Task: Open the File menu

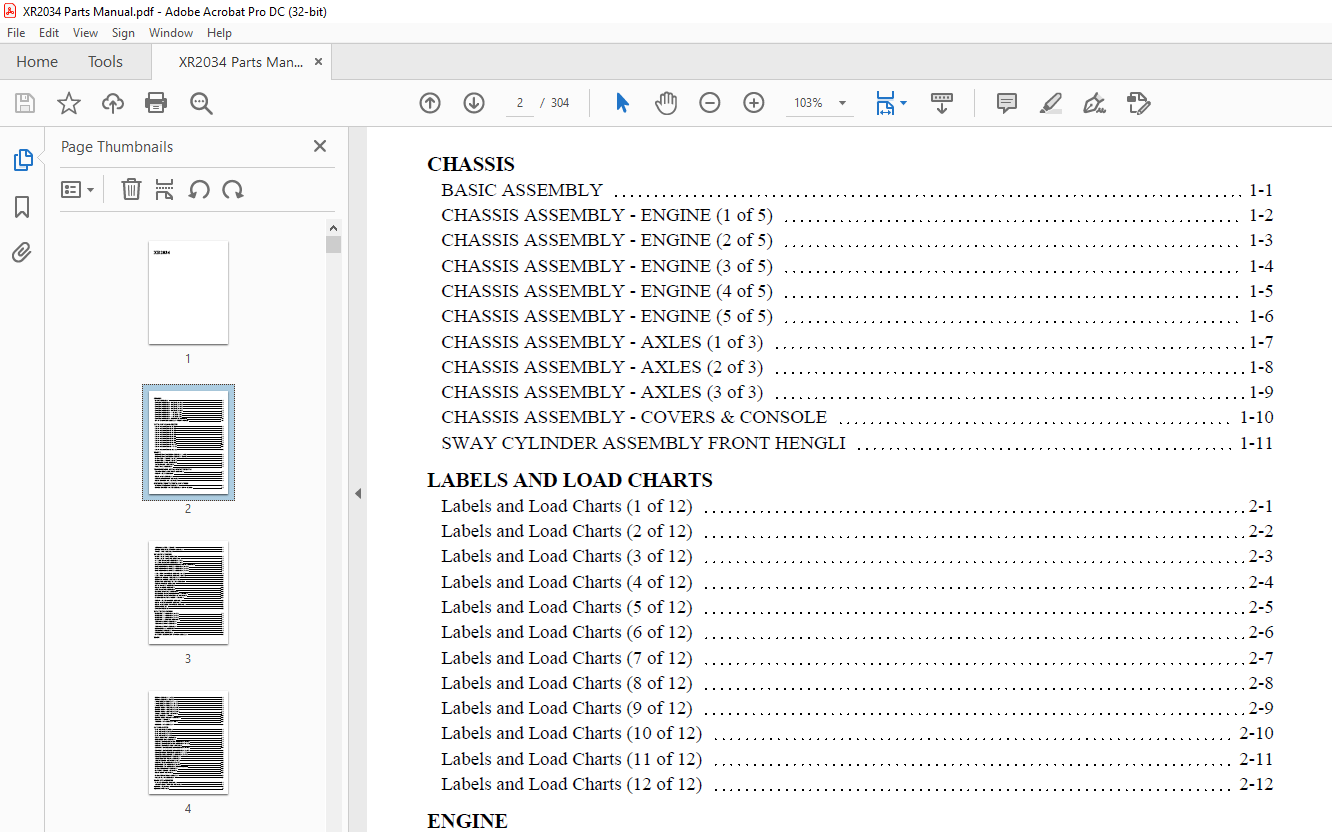Action: point(16,33)
